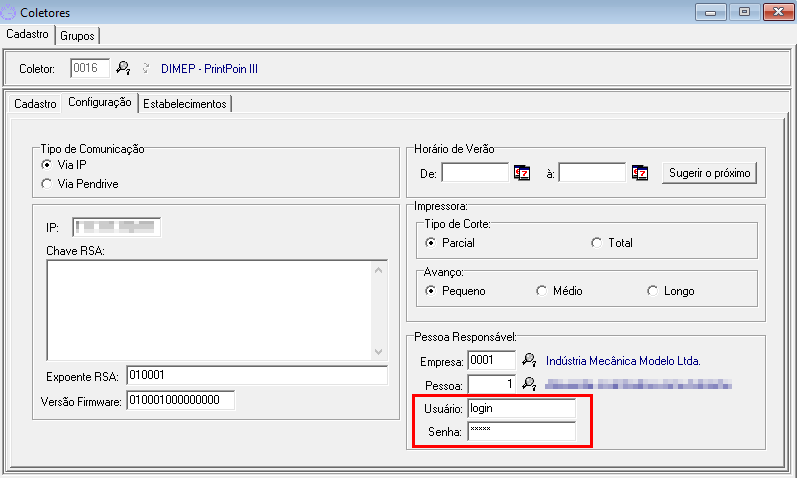The image size is (797, 478).
Task: Open calendar picker for the à date
Action: [641, 173]
